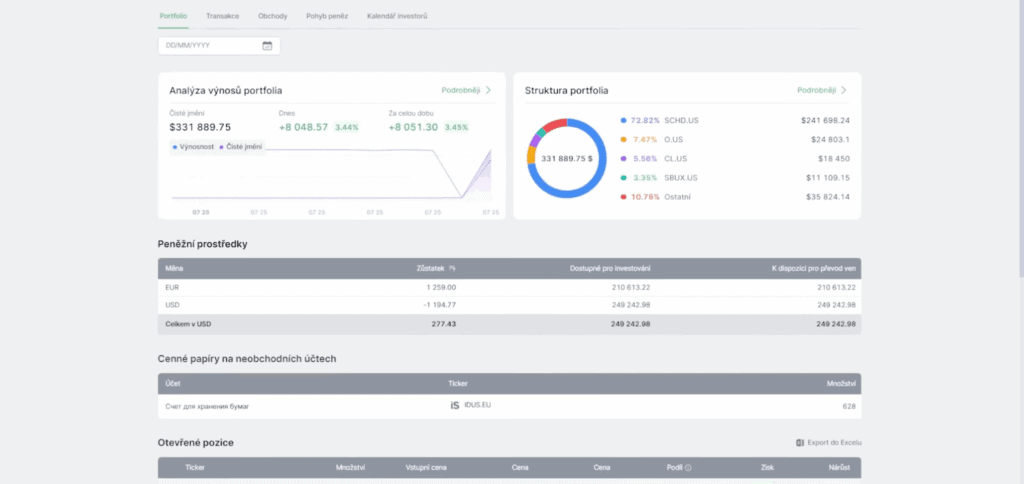Click the info icon beside Podíl column
The width and height of the screenshot is (1024, 484).
(x=688, y=467)
